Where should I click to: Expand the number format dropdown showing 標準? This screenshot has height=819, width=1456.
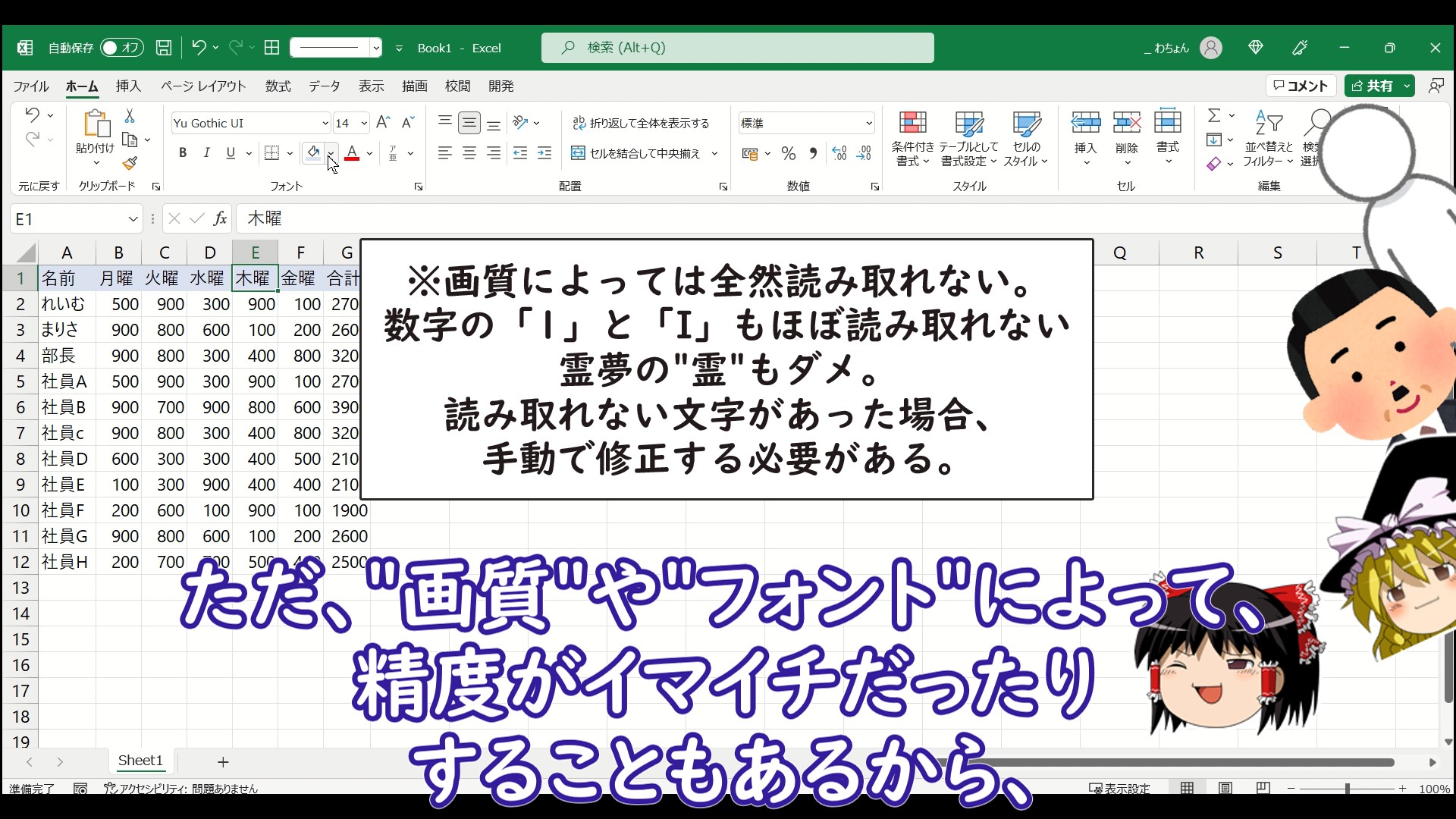868,123
